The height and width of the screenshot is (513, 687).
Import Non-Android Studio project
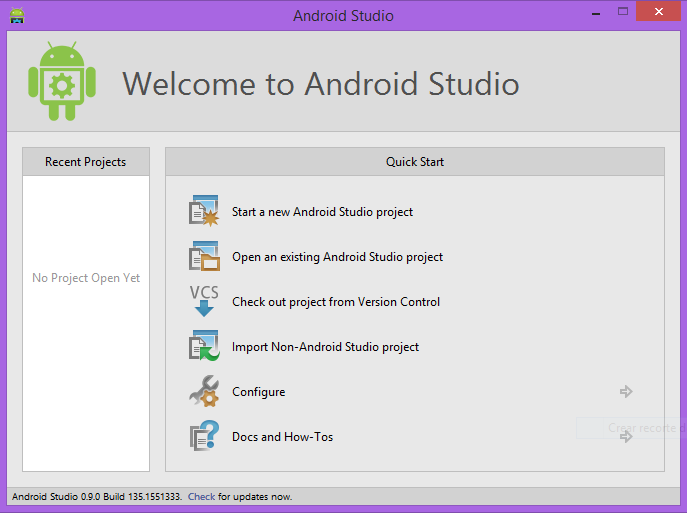[x=325, y=347]
